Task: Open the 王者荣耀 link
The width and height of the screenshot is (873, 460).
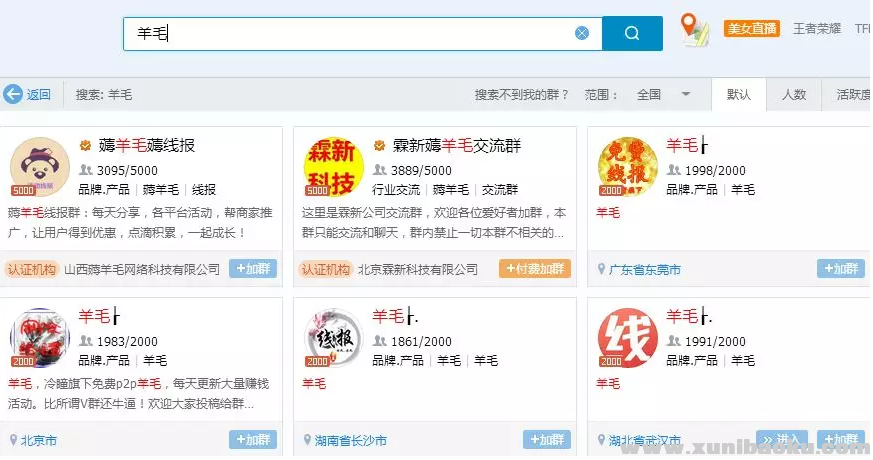Action: 818,29
